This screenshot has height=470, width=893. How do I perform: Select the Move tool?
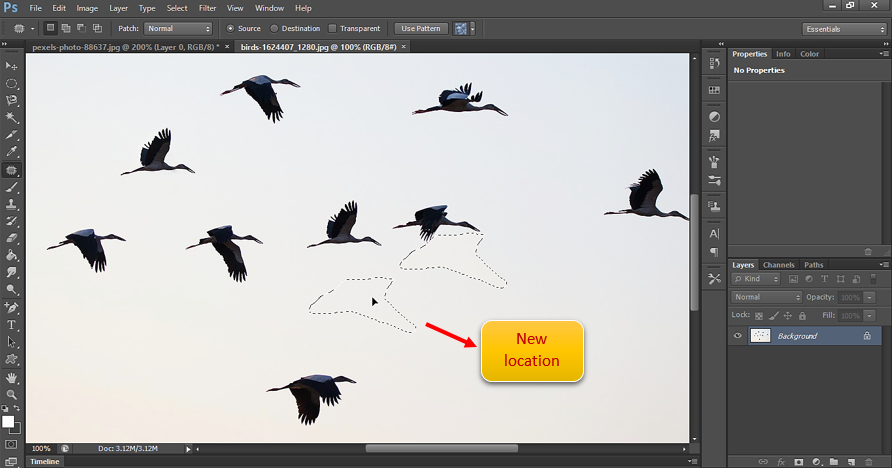coord(12,65)
